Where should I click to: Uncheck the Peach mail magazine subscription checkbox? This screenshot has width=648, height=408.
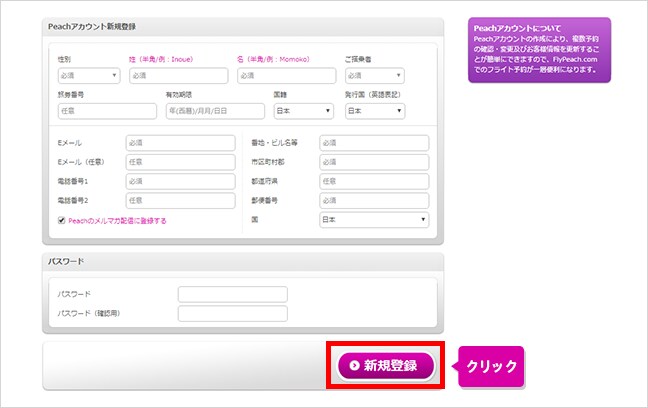62,220
